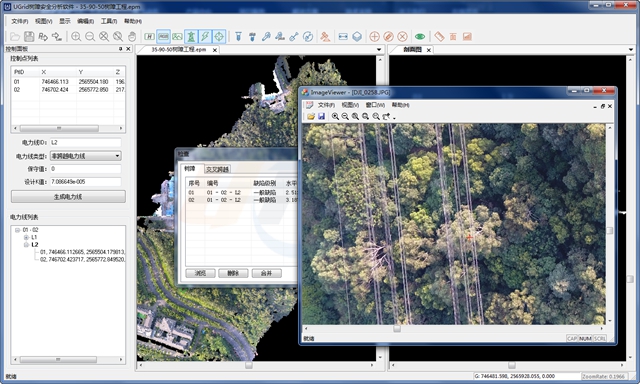Viewport: 640px width, 384px height.
Task: Toggle the lightning bolt power line button
Action: click(x=205, y=37)
